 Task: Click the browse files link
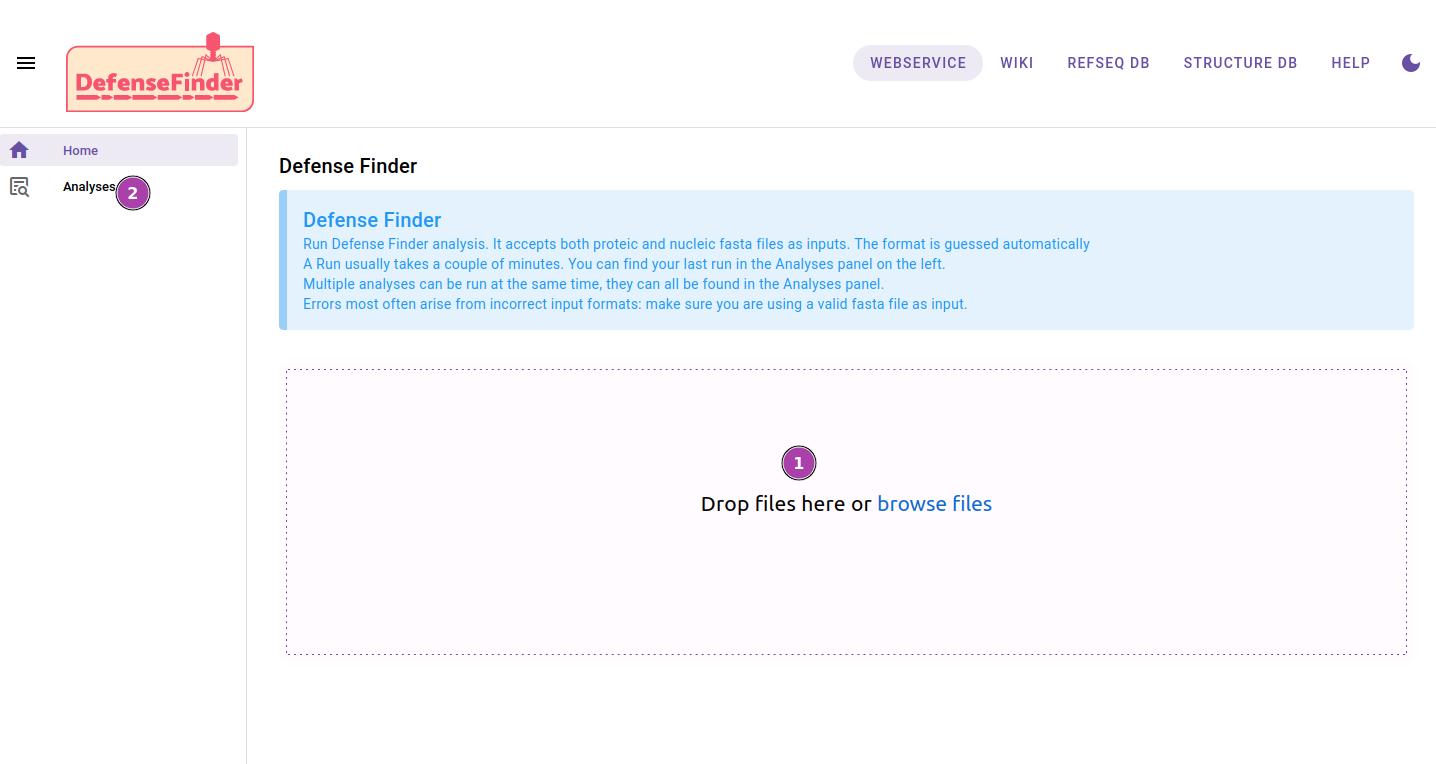pyautogui.click(x=934, y=504)
